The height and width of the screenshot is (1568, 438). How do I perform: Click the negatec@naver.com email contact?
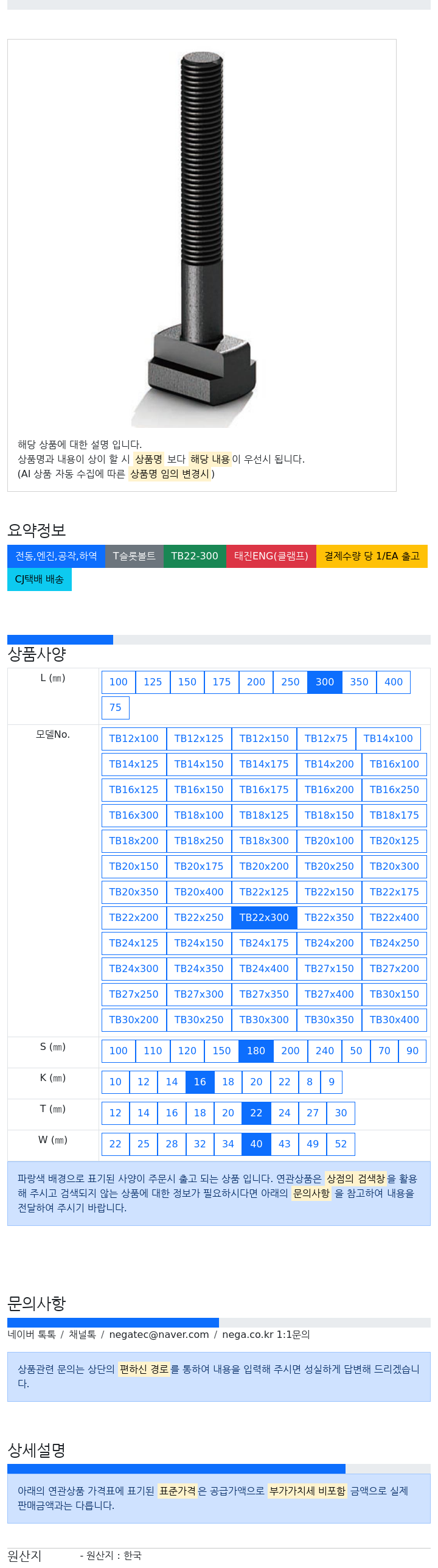coord(159,1335)
